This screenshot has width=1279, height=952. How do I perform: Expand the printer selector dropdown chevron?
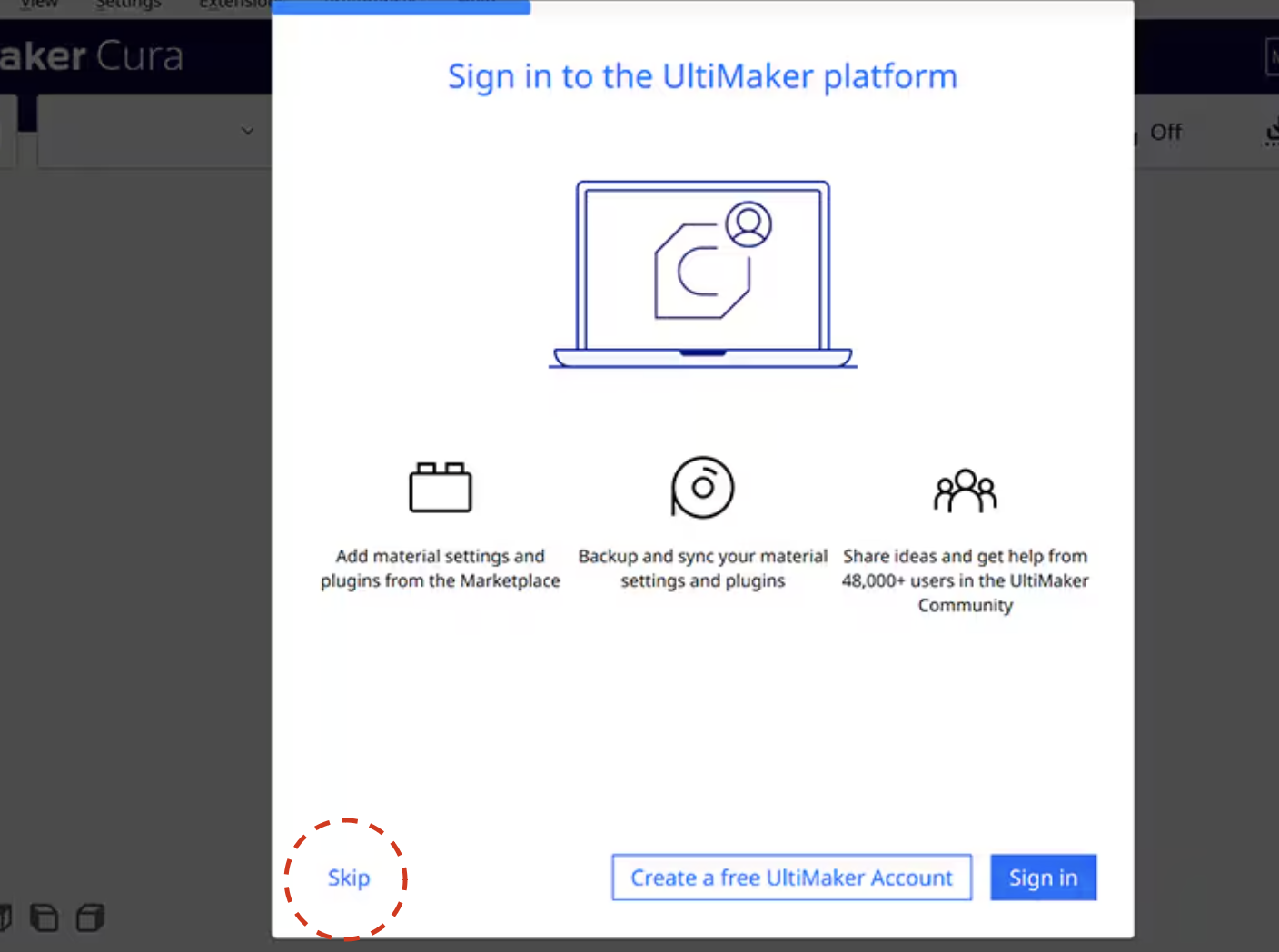point(247,132)
